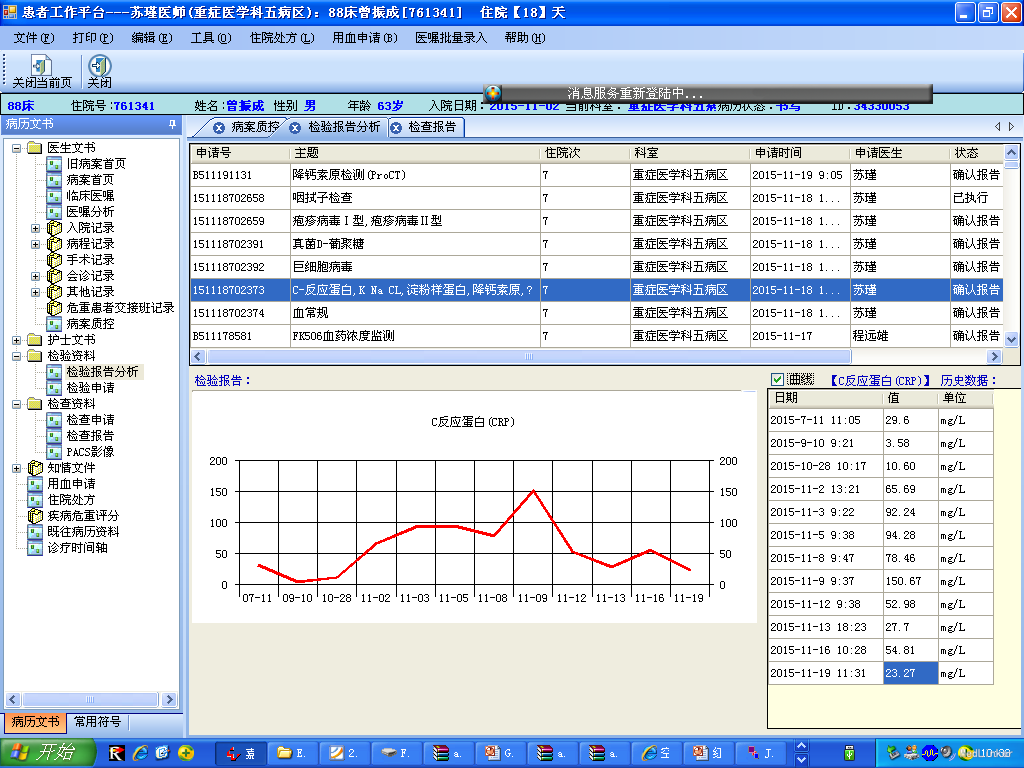
Task: Close the 检查报告 tab via its X icon
Action: [396, 128]
